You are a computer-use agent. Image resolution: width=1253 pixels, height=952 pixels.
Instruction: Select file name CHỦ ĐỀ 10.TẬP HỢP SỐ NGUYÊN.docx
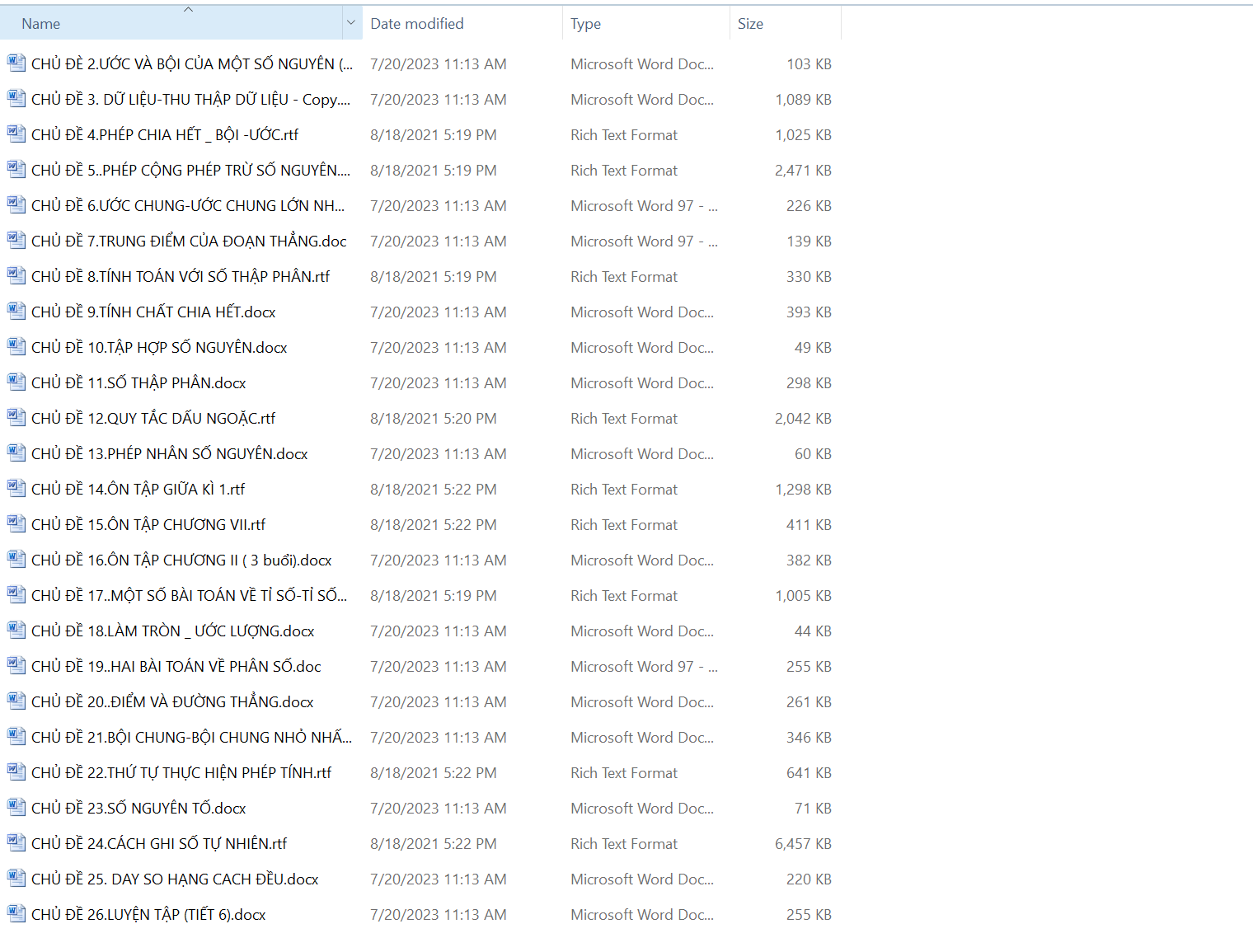coord(159,347)
